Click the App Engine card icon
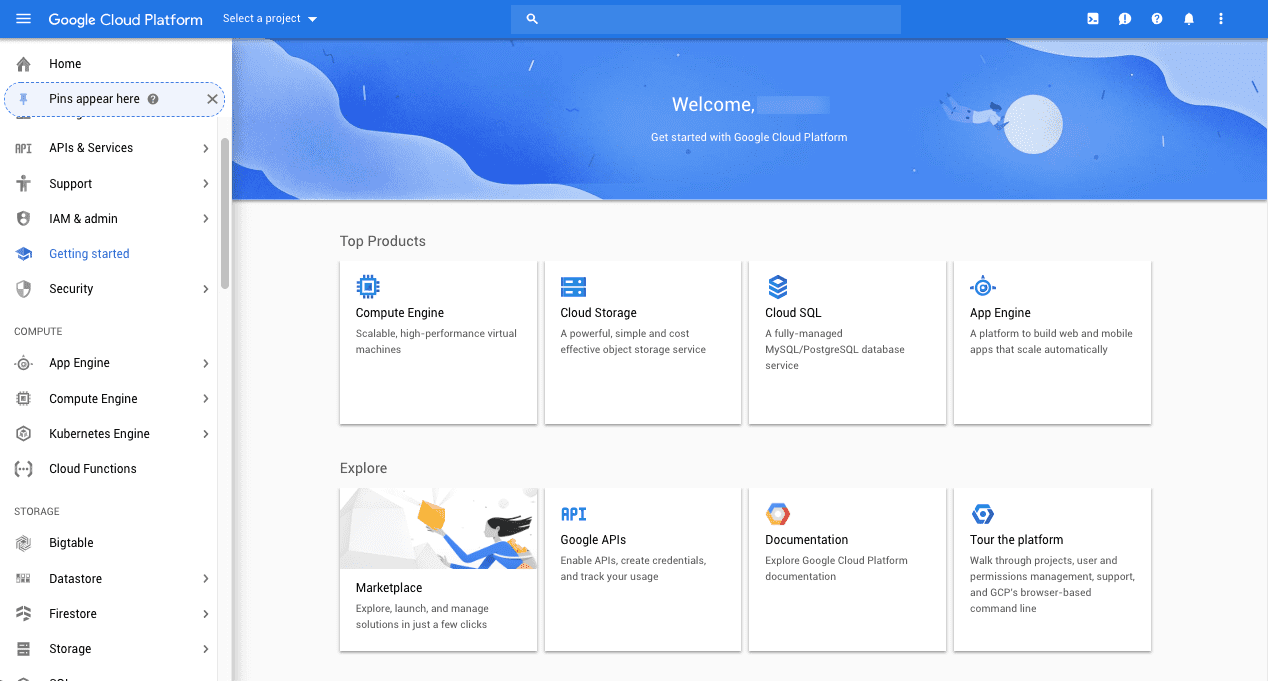The width and height of the screenshot is (1268, 681). [x=983, y=287]
